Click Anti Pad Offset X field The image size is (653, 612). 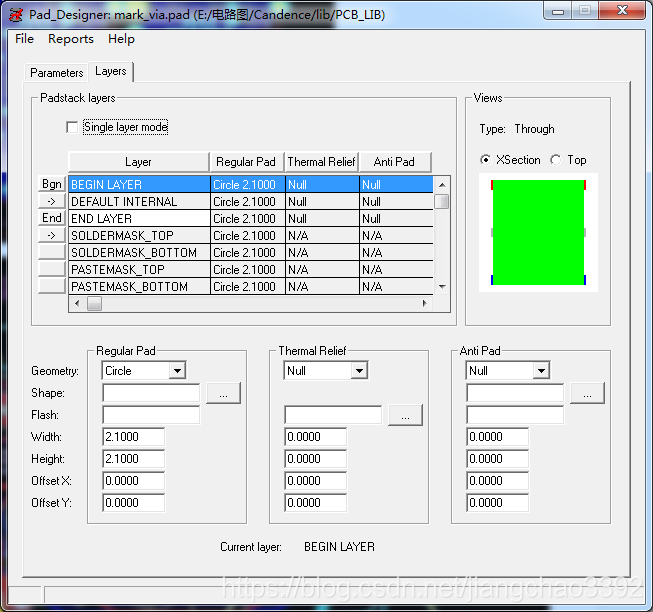pos(497,481)
